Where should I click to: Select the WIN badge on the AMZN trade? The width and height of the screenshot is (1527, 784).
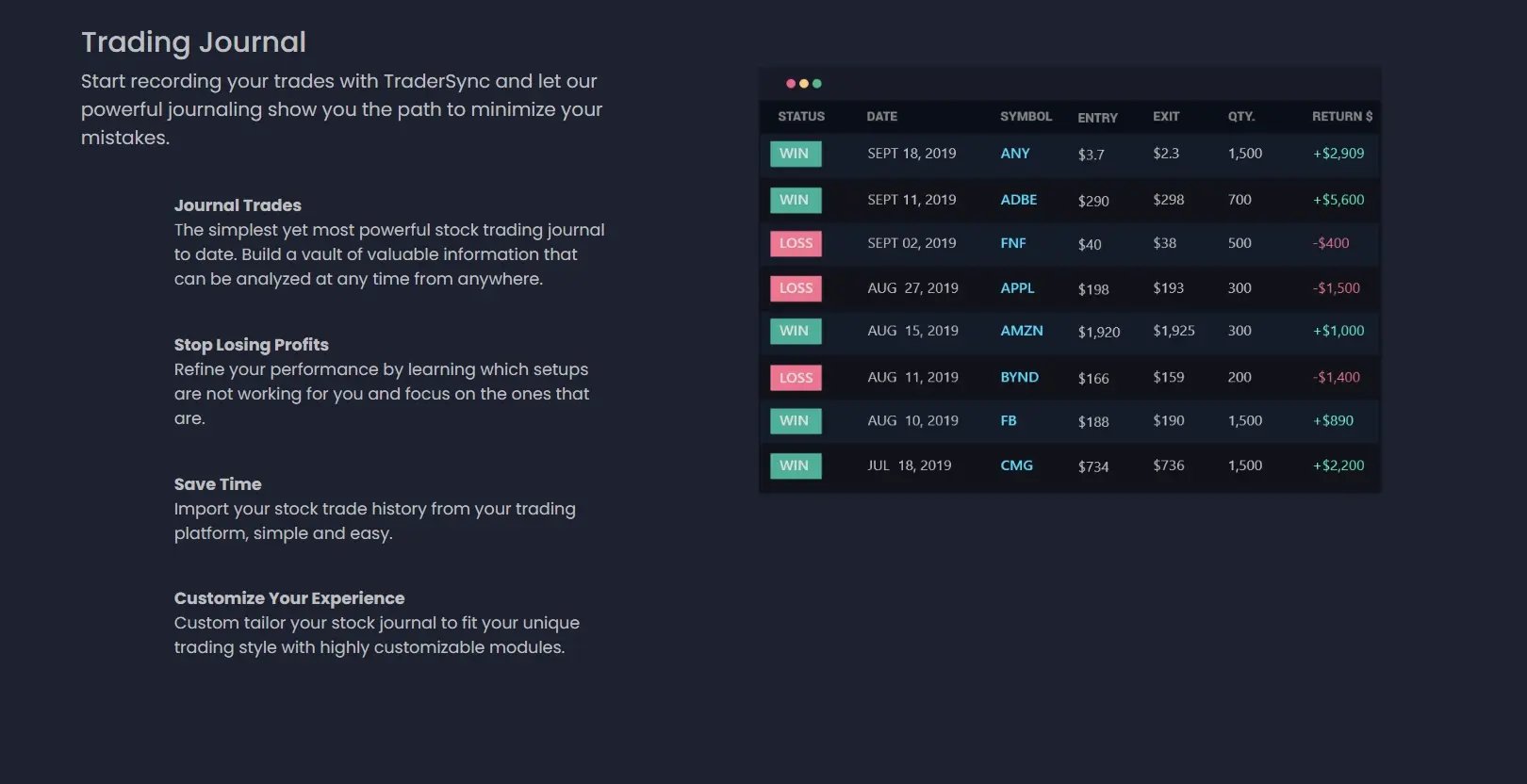pos(796,331)
